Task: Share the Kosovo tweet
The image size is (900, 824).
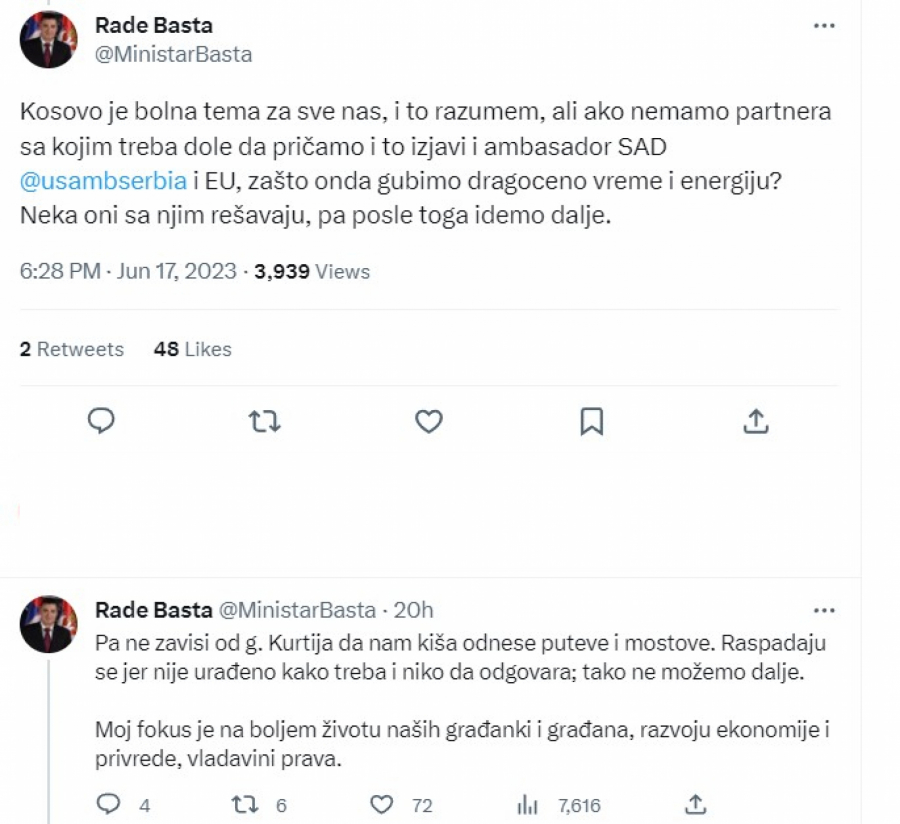Action: tap(756, 421)
